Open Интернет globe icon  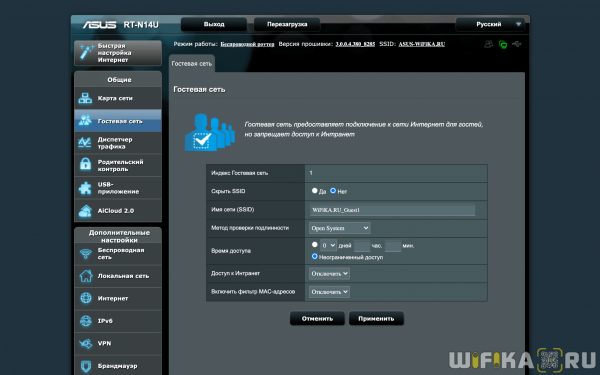86,298
